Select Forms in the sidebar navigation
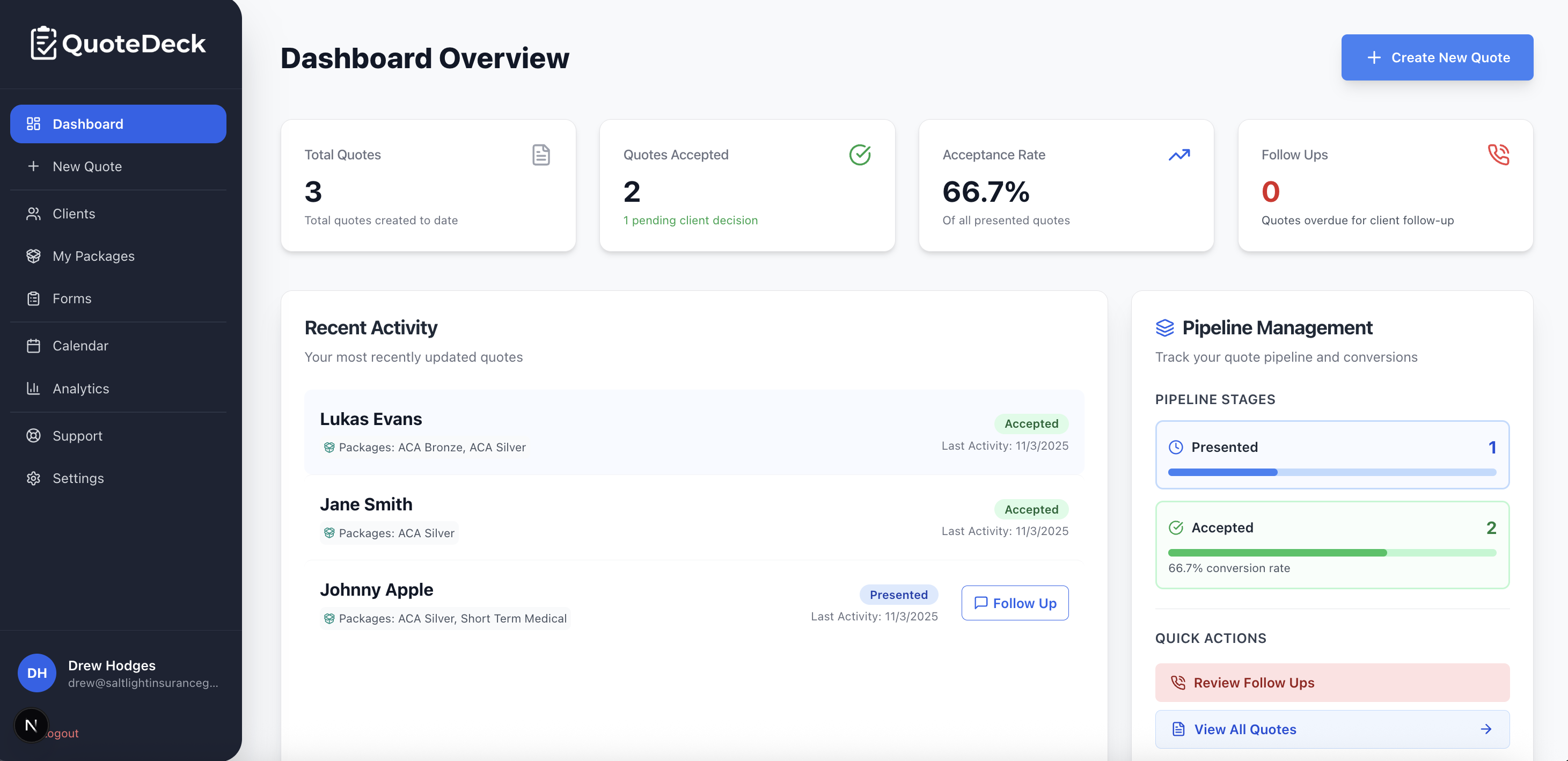The width and height of the screenshot is (1568, 761). [72, 298]
